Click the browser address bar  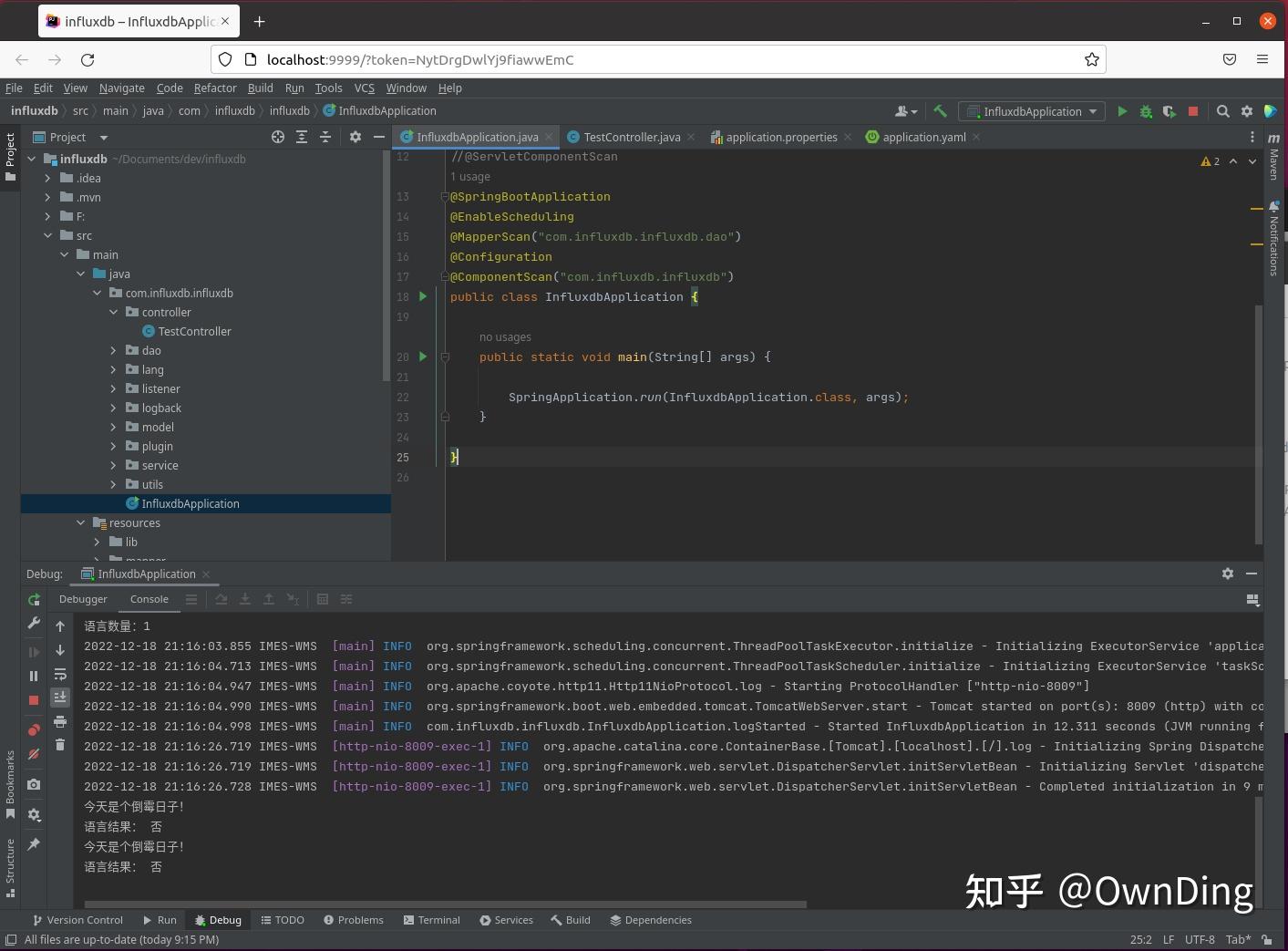[658, 59]
